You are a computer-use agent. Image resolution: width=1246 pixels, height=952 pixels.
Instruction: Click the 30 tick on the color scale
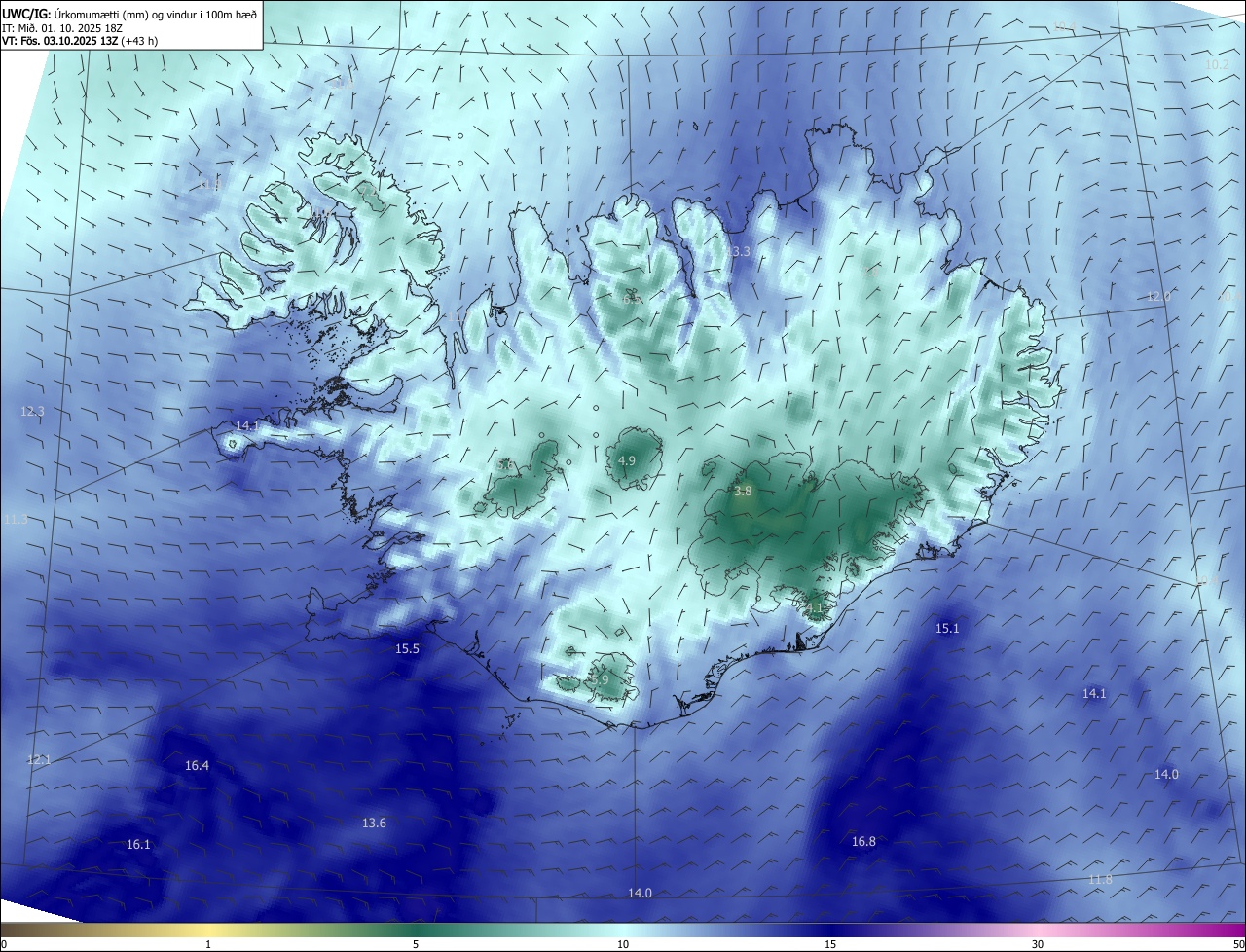coord(1038,944)
